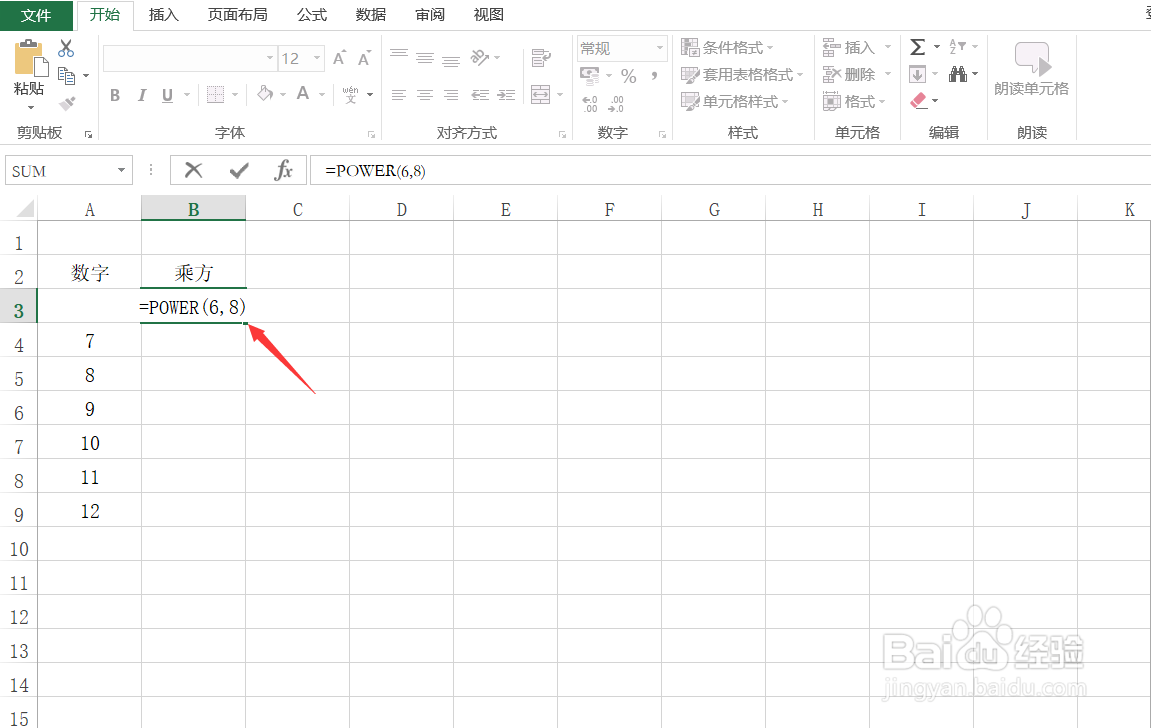Viewport: 1151px width, 728px height.
Task: Open the Find tool with binoculars icon
Action: pyautogui.click(x=958, y=73)
